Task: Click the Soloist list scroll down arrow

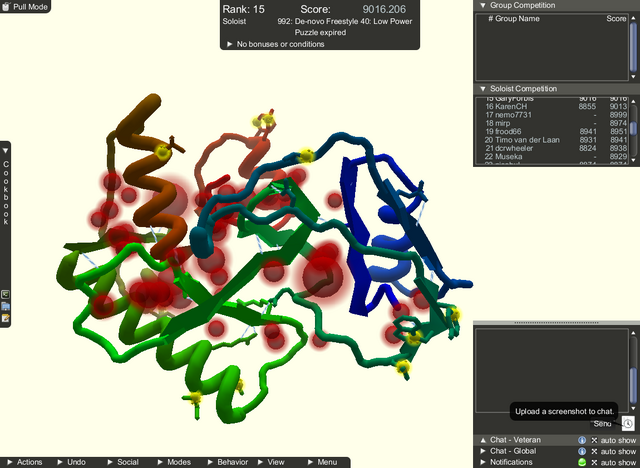Action: 633,161
